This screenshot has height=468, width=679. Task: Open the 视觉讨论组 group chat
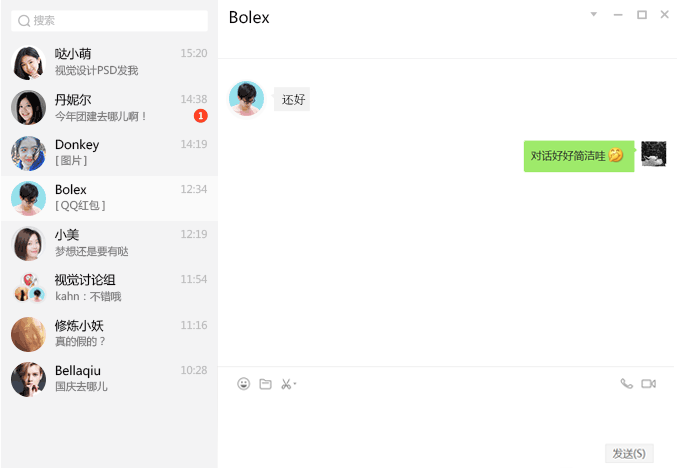[109, 288]
